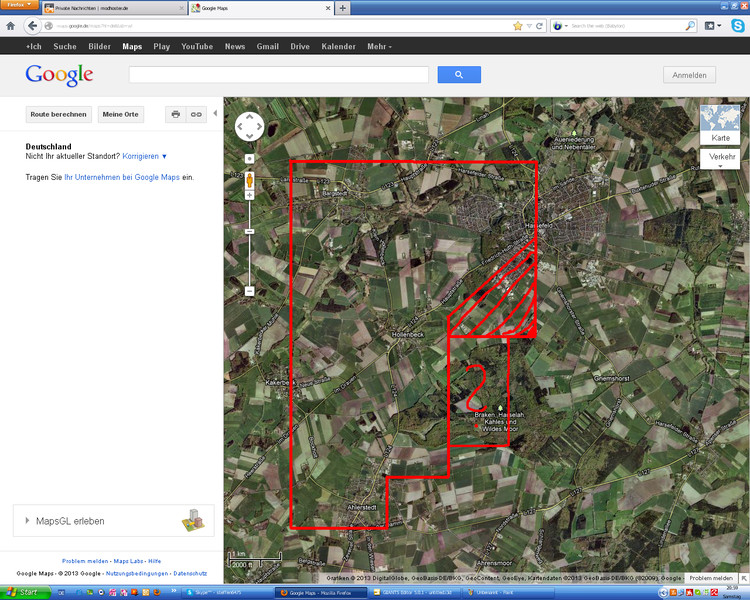Click the Firefox home icon
Viewport: 750px width, 600px height.
11,26
